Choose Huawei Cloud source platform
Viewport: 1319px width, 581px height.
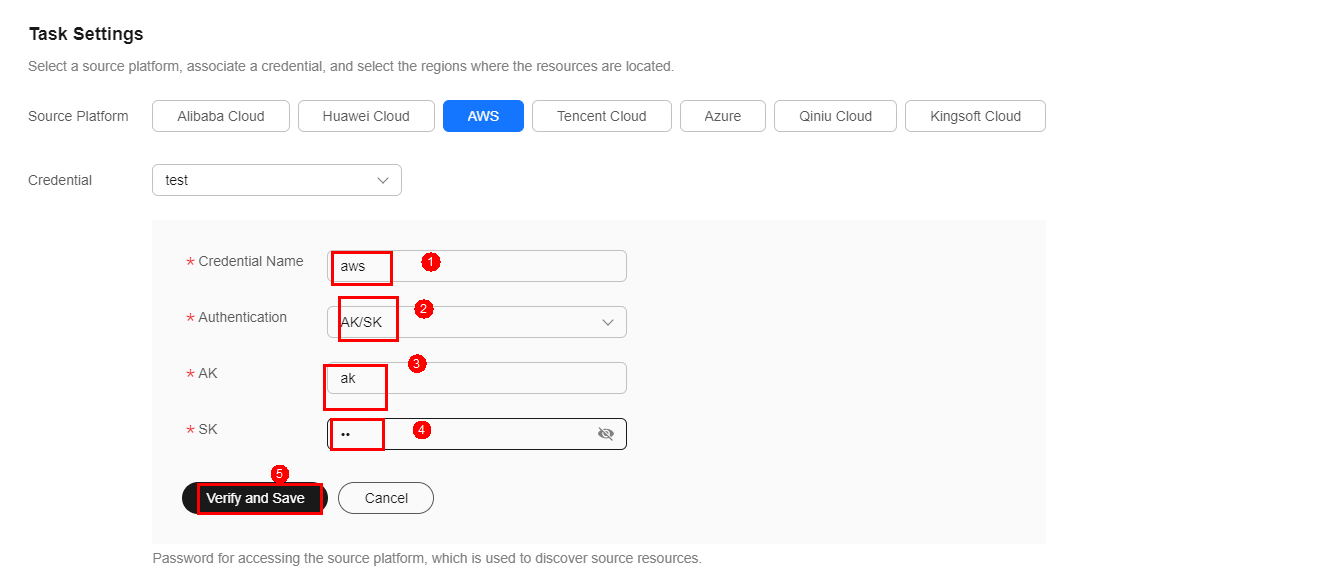coord(366,116)
